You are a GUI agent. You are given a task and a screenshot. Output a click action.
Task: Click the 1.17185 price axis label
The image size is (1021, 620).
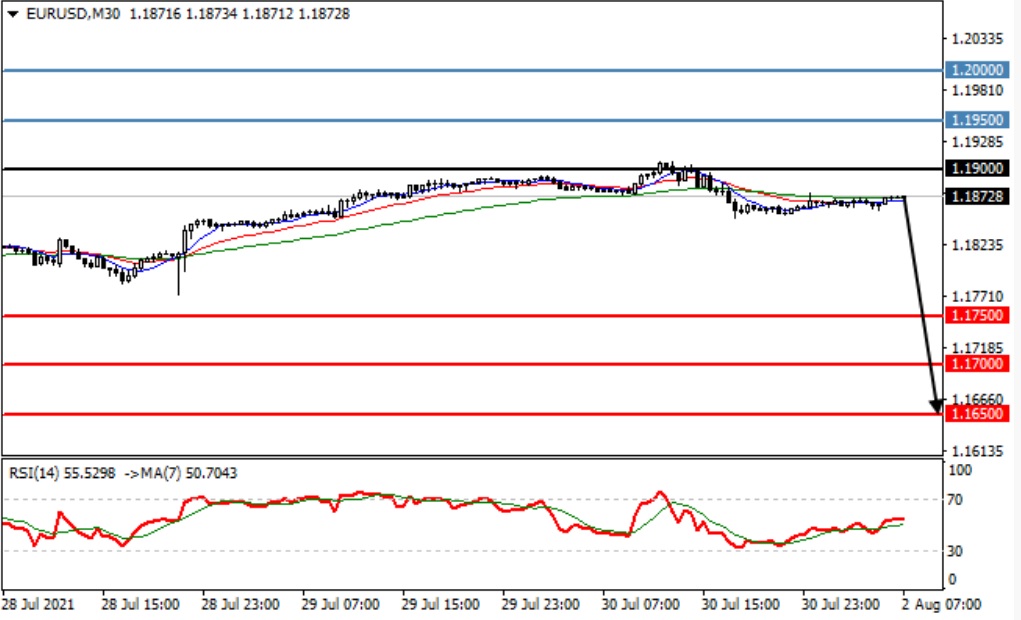point(977,348)
